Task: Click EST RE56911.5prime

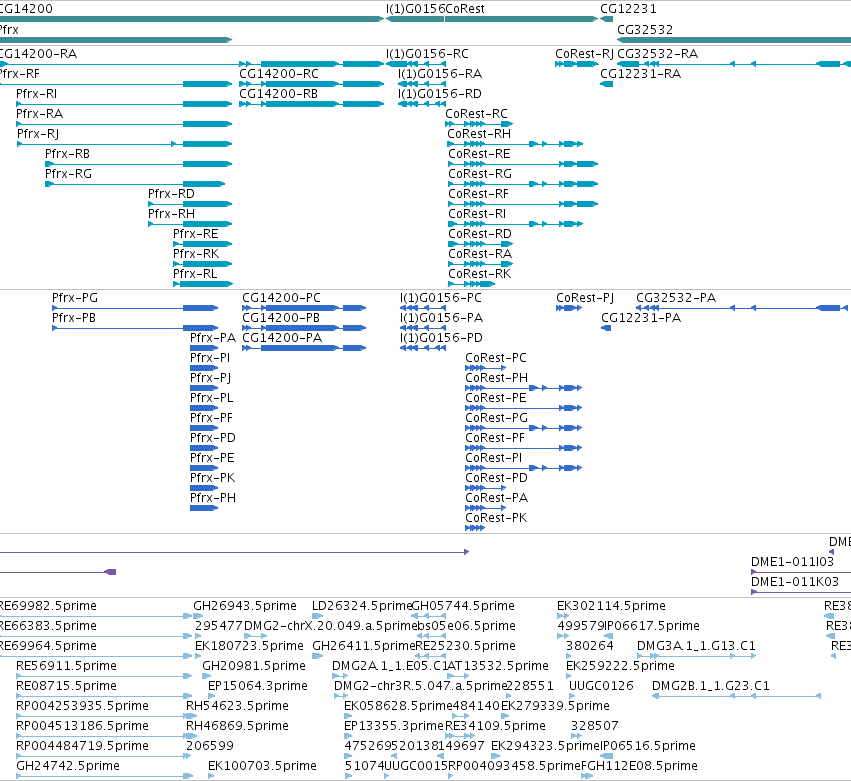Action: pyautogui.click(x=104, y=676)
